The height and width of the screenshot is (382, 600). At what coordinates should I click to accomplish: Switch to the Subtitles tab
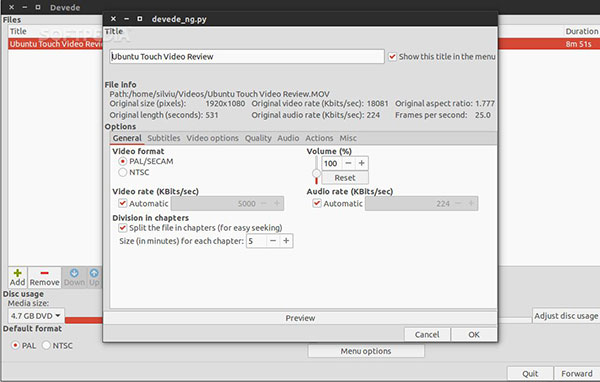[164, 138]
